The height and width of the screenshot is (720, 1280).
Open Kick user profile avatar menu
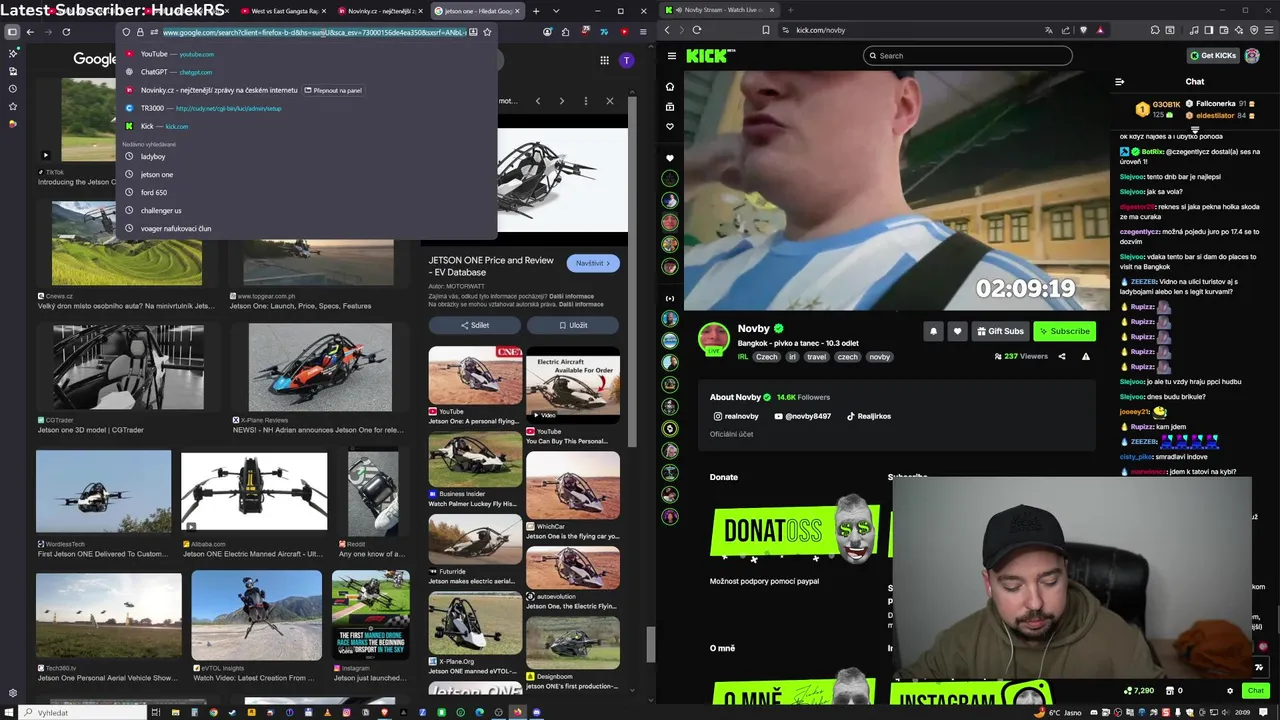1252,56
